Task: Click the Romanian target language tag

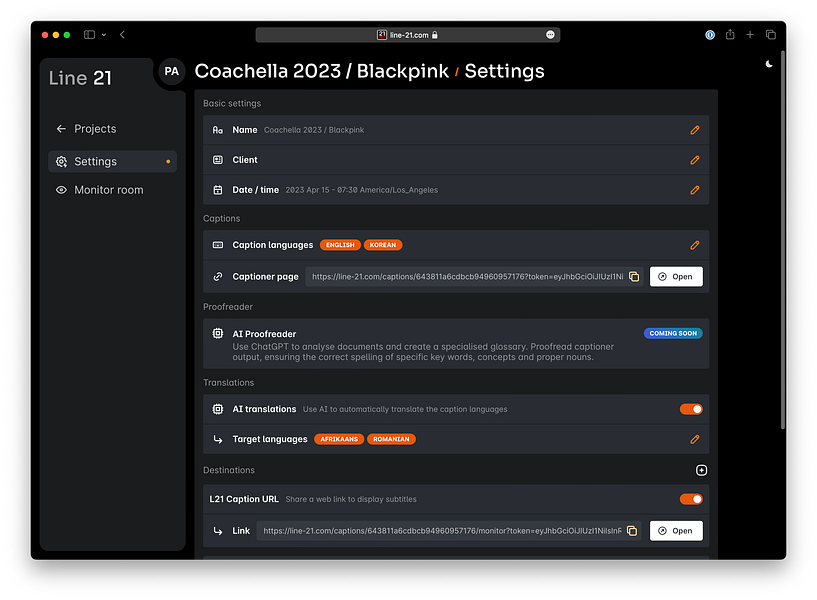Action: pyautogui.click(x=391, y=439)
